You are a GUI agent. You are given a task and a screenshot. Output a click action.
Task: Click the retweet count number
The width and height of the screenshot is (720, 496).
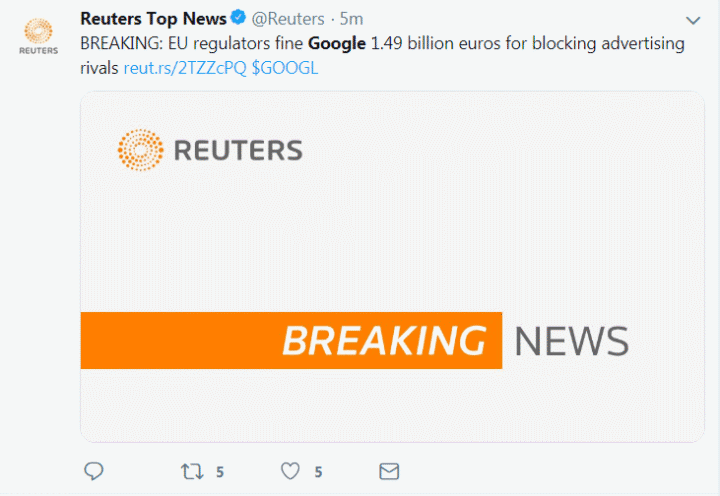click(219, 472)
